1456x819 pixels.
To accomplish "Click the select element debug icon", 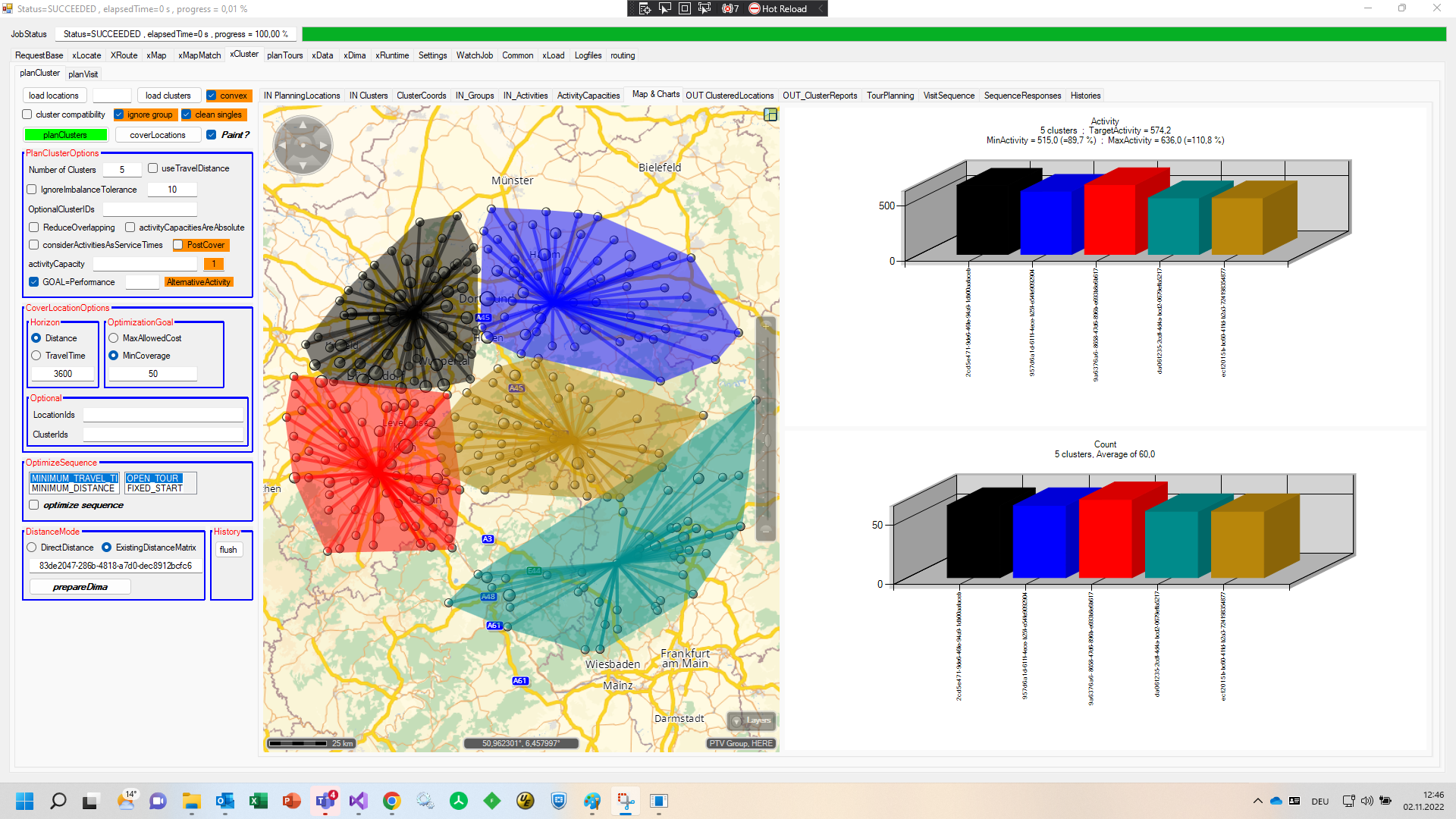I will coord(664,8).
